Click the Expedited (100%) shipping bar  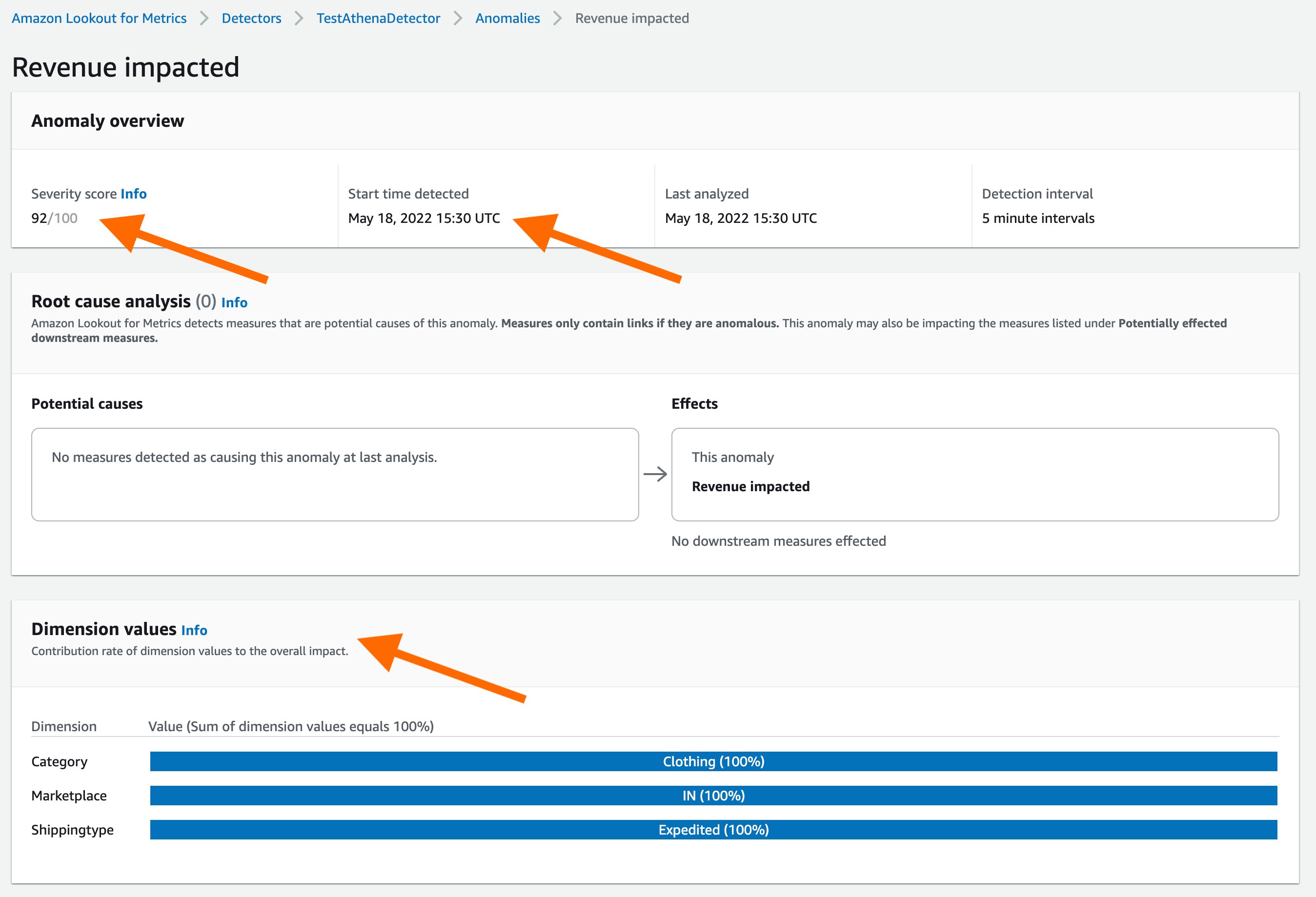click(x=713, y=829)
